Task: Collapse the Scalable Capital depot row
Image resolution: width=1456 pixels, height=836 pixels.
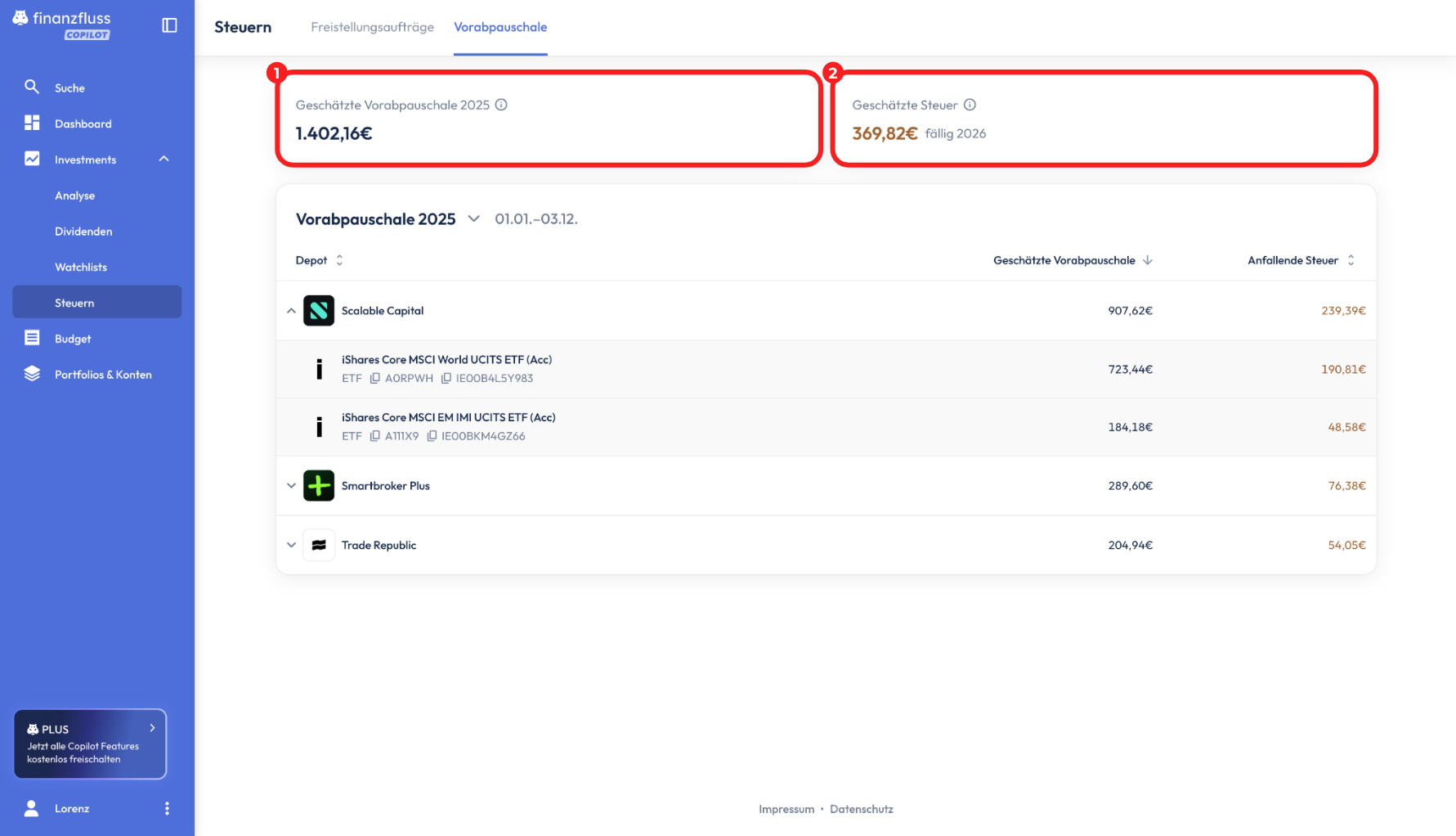Action: 291,311
